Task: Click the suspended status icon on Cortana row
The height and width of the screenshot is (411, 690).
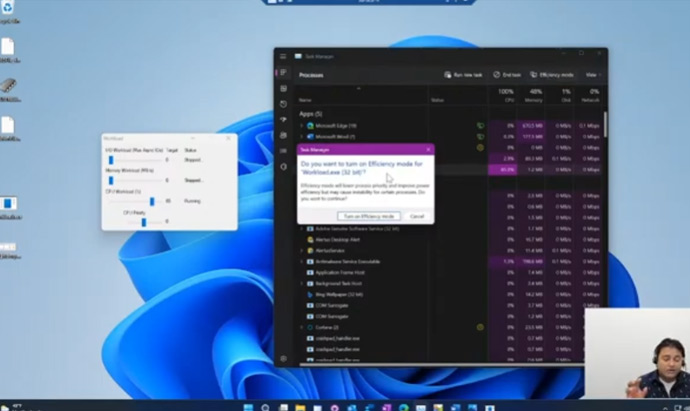Action: 480,327
